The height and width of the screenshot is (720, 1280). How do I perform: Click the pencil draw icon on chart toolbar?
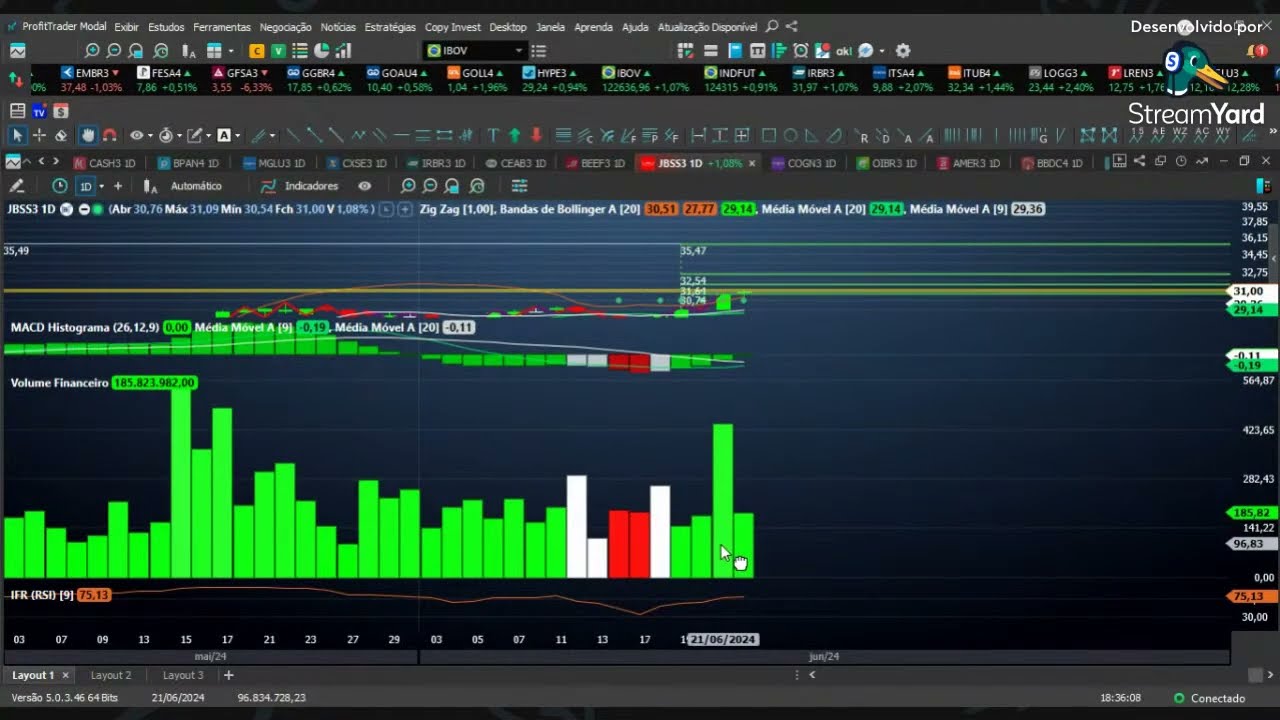pyautogui.click(x=17, y=185)
